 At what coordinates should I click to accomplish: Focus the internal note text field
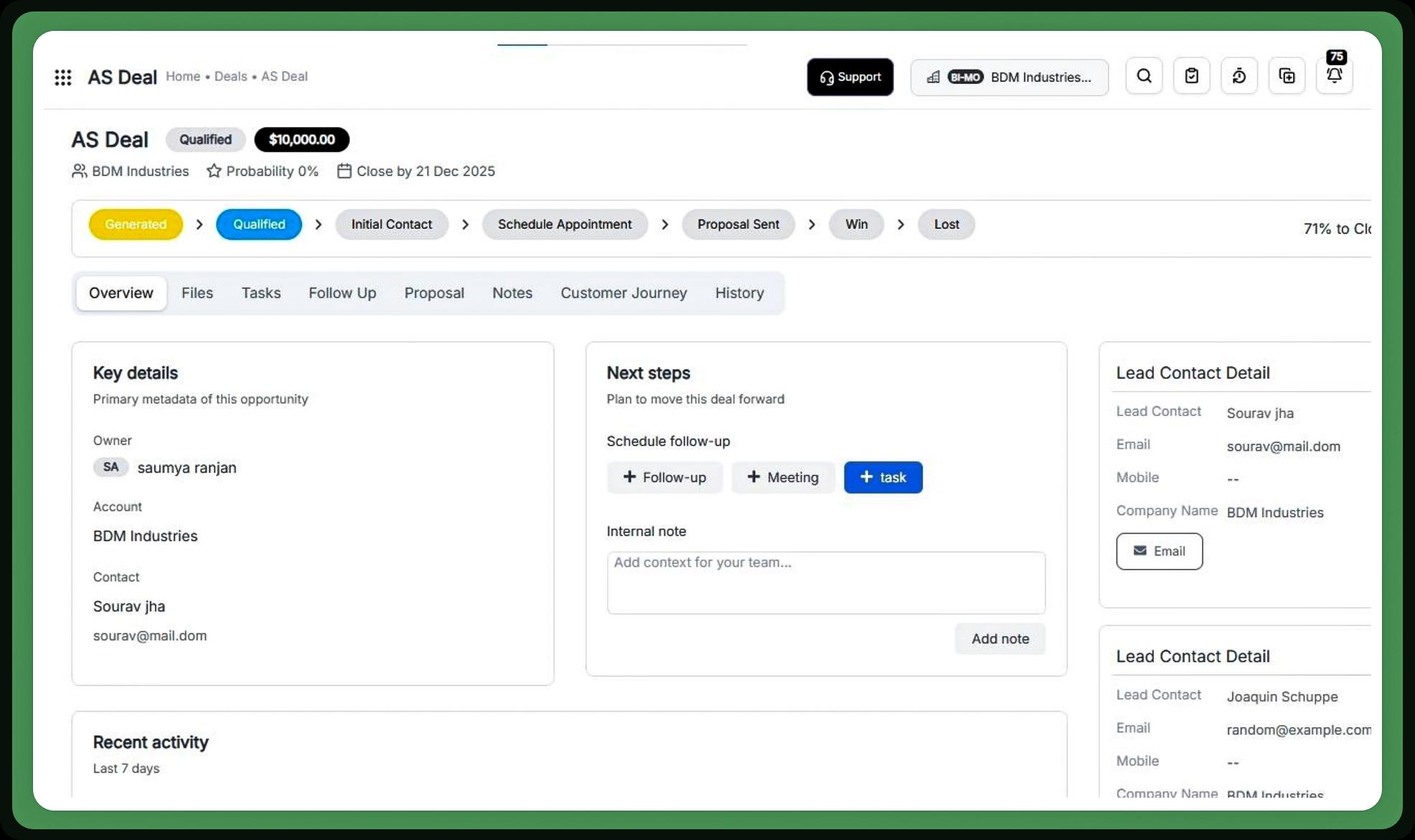(x=825, y=582)
